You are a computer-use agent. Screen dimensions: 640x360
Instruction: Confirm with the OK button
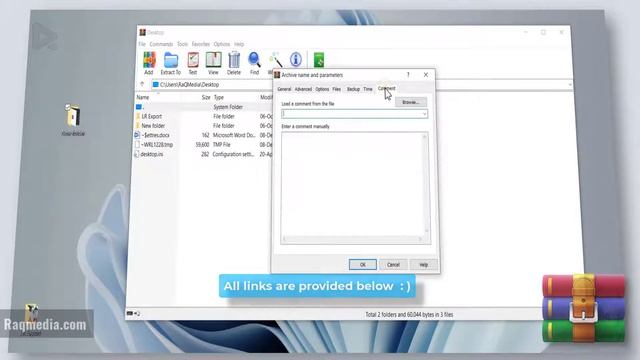363,264
